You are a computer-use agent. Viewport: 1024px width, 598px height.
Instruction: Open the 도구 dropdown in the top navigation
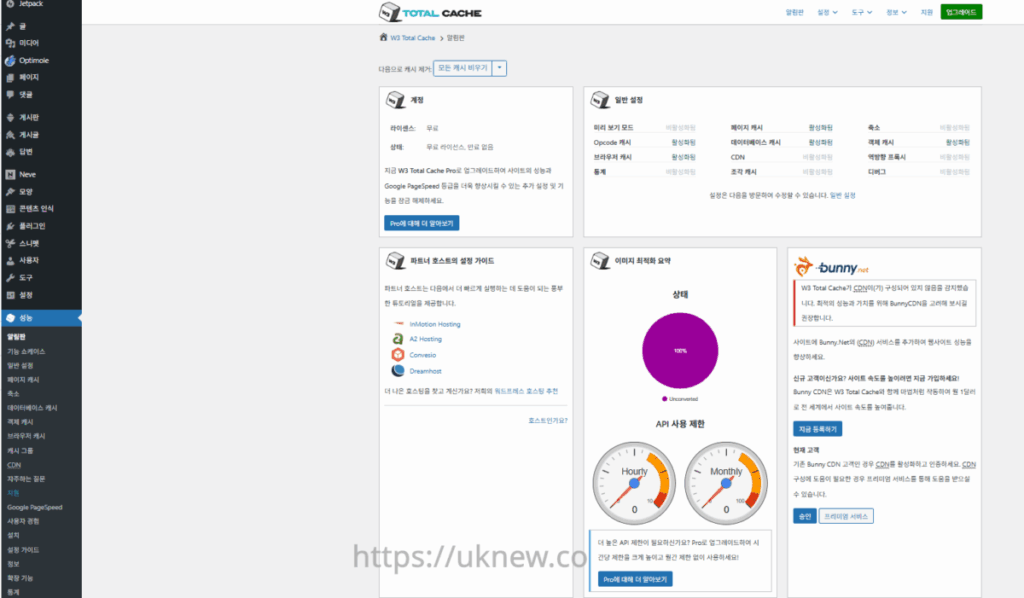861,12
